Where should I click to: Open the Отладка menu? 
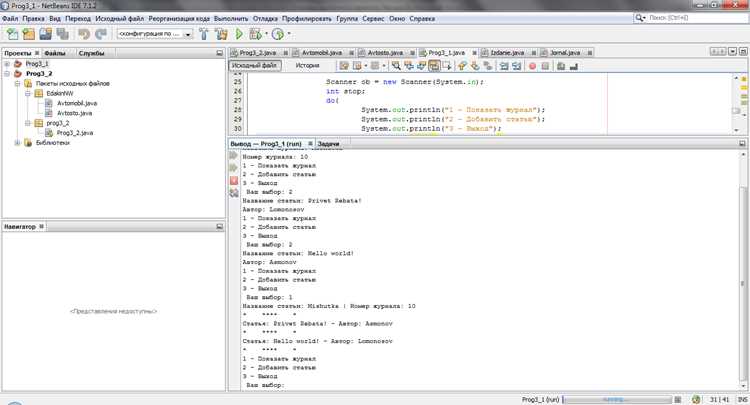point(265,19)
